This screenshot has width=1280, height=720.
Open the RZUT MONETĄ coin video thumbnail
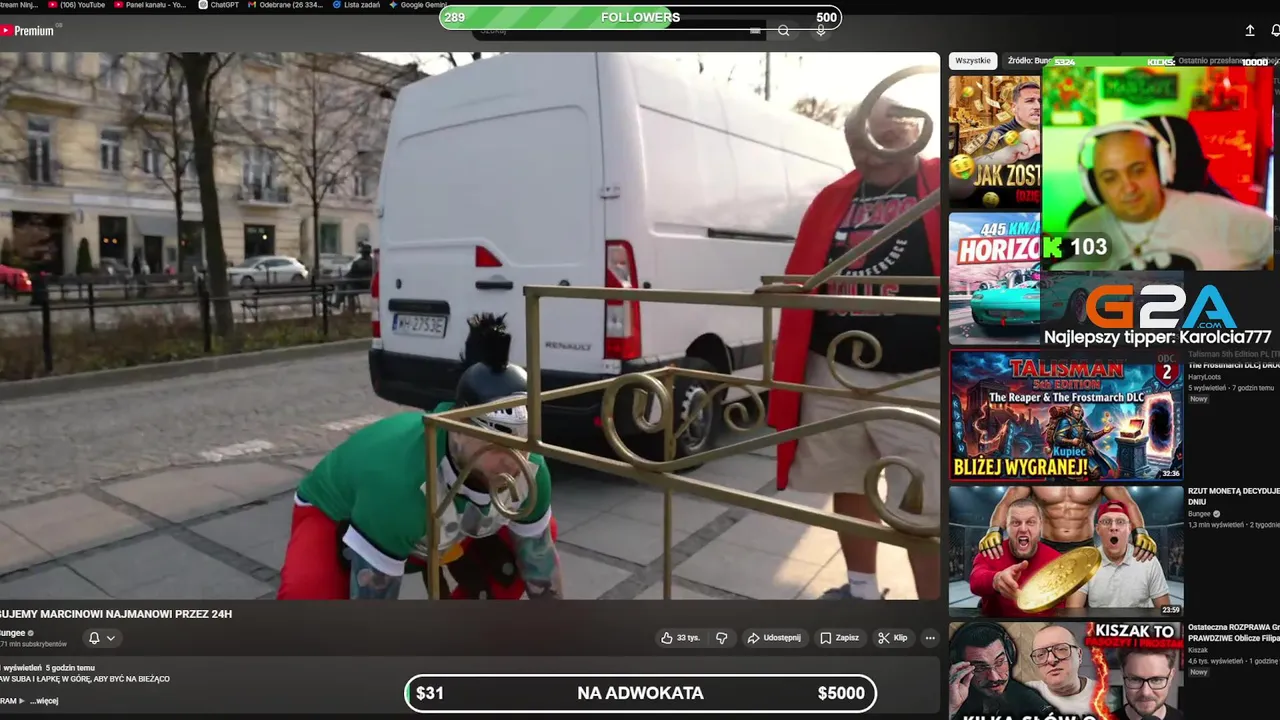pos(1066,551)
